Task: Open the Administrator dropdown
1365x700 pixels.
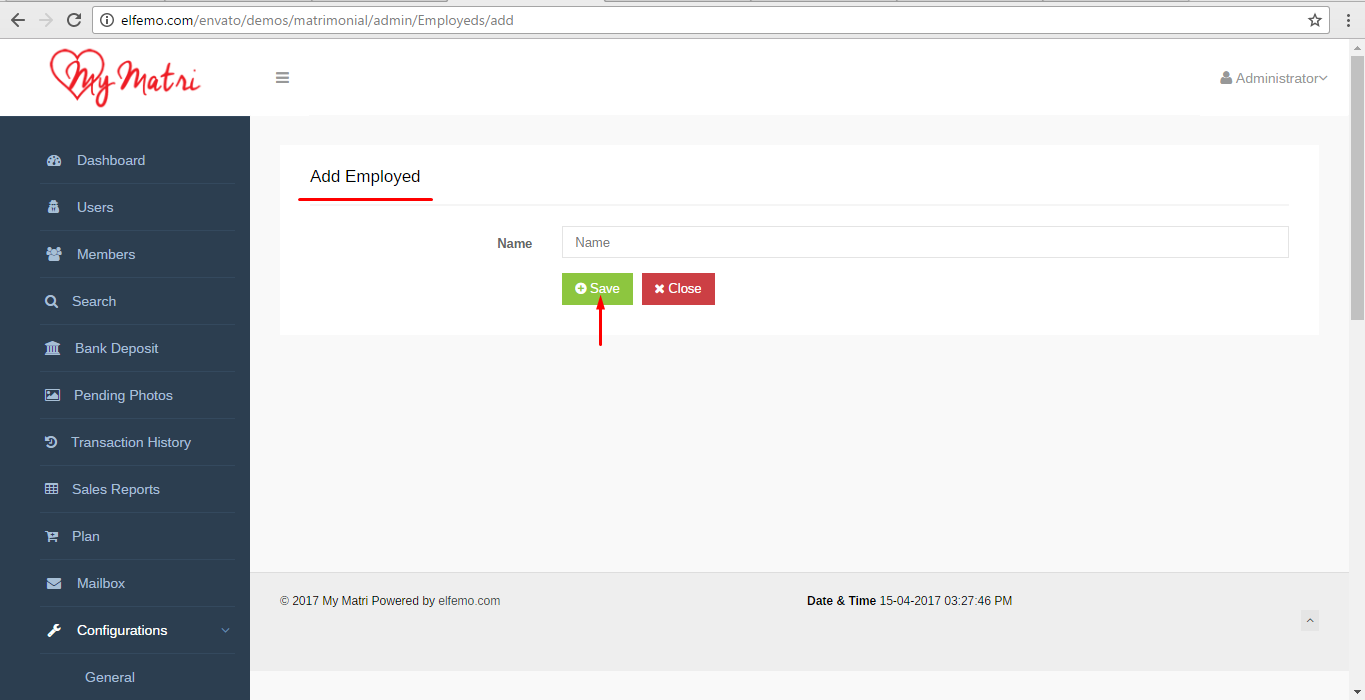Action: (1274, 78)
